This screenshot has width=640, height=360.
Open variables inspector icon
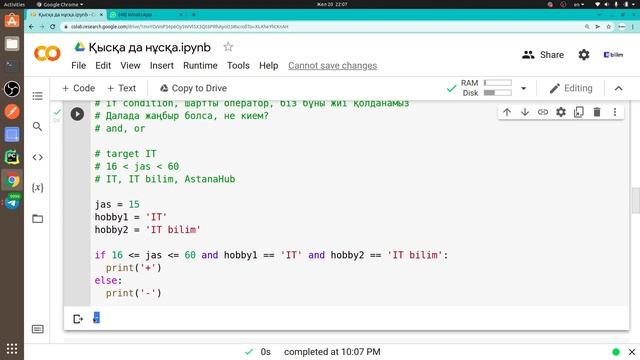(38, 187)
